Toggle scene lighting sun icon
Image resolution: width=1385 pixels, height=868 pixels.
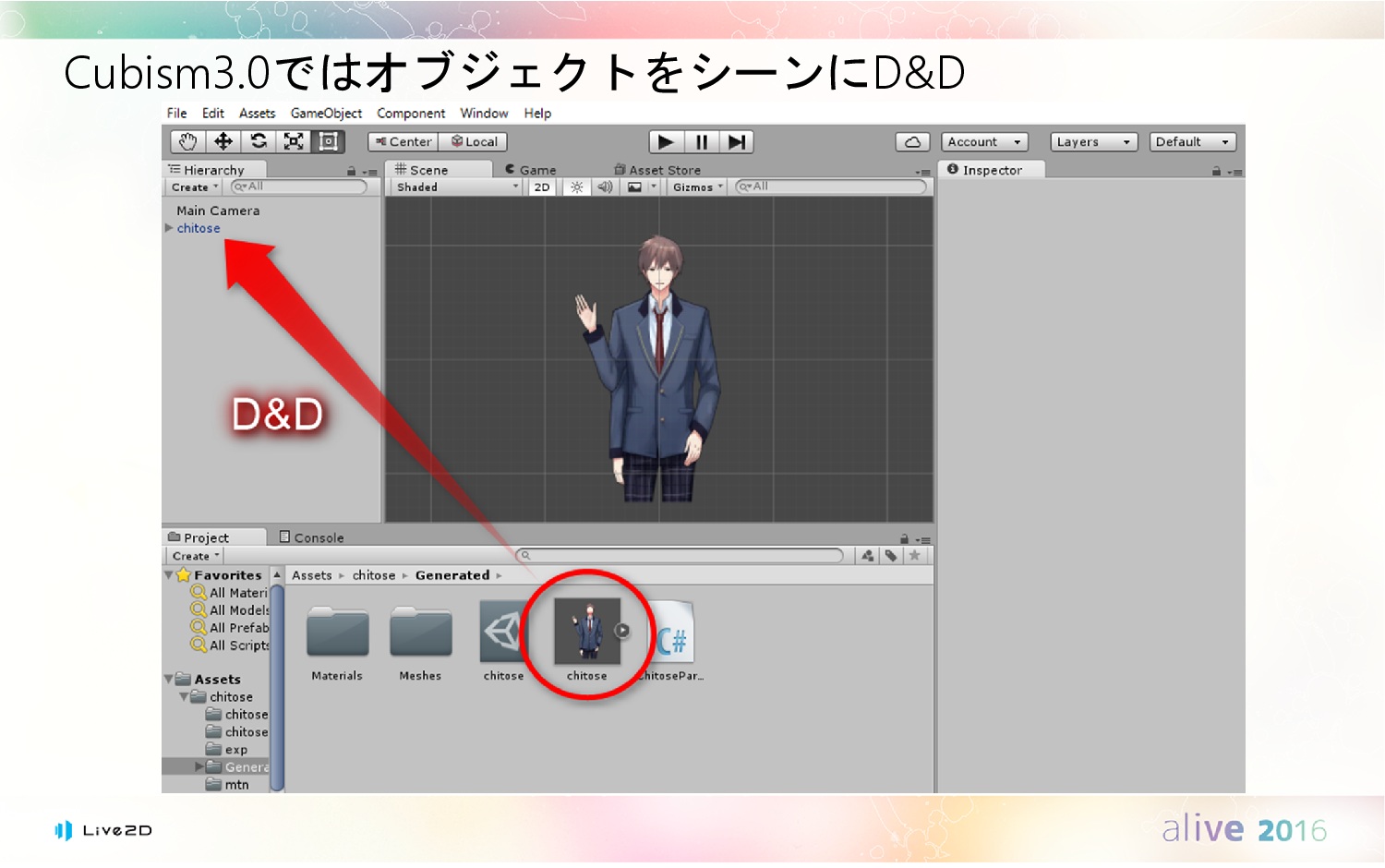[576, 187]
